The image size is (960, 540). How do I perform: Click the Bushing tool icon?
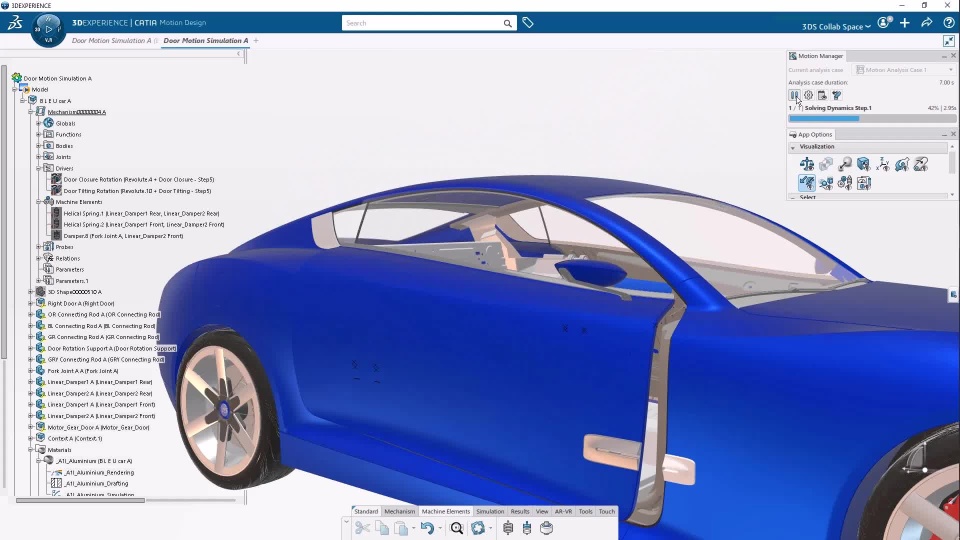pyautogui.click(x=547, y=528)
